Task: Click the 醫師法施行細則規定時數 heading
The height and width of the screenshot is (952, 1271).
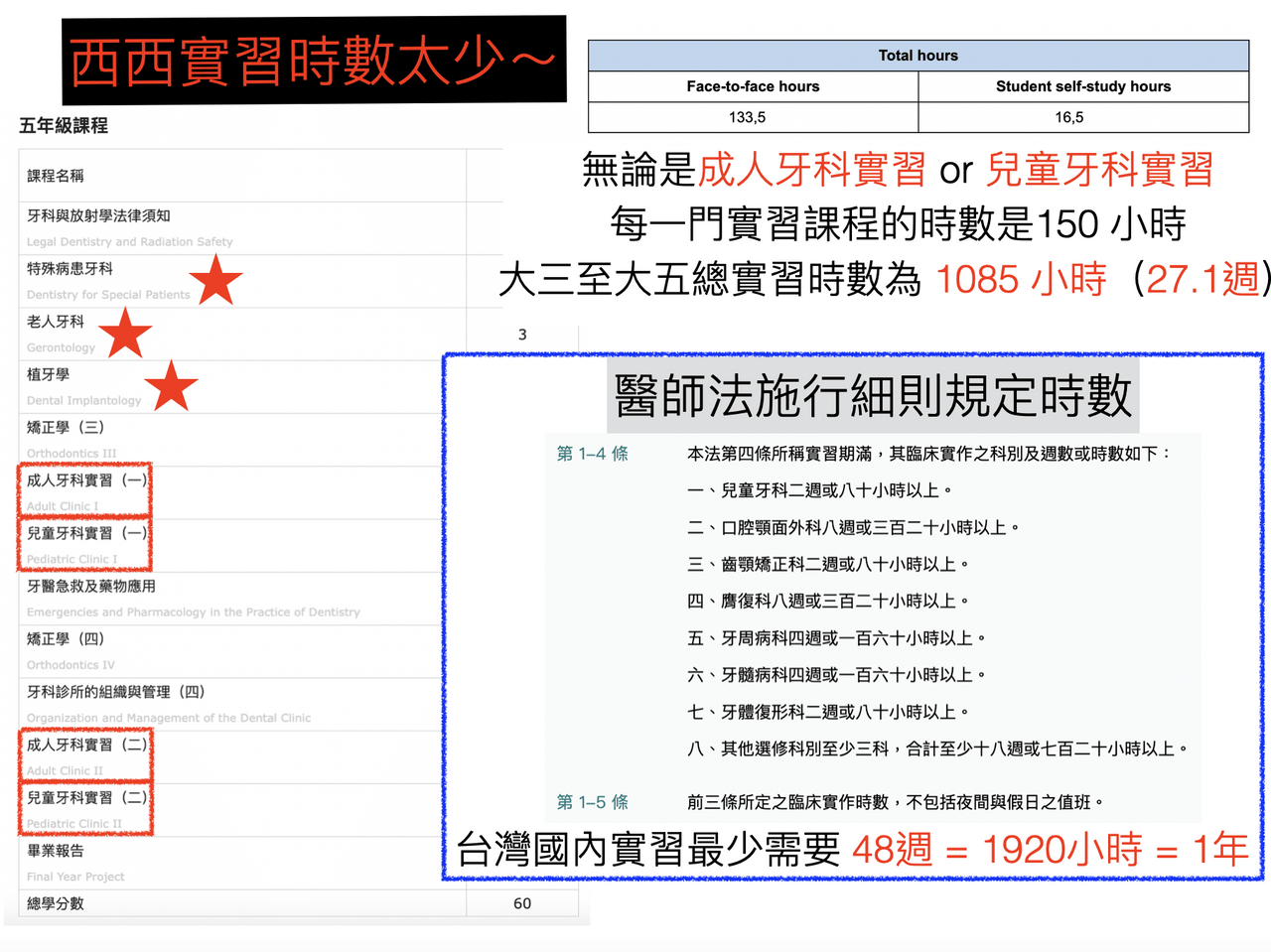Action: click(873, 395)
